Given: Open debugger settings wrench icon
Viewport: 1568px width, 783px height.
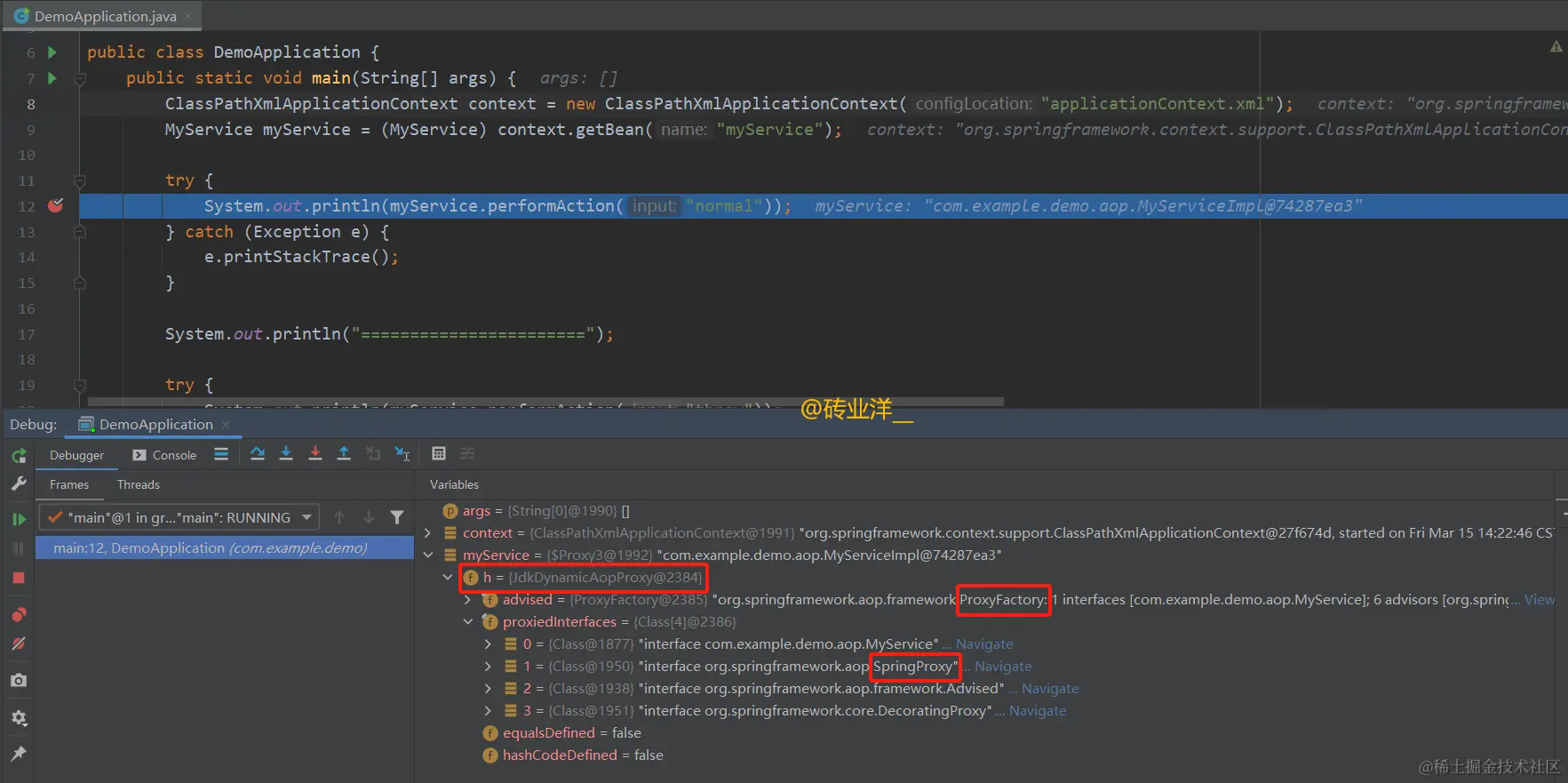Looking at the screenshot, I should (19, 484).
